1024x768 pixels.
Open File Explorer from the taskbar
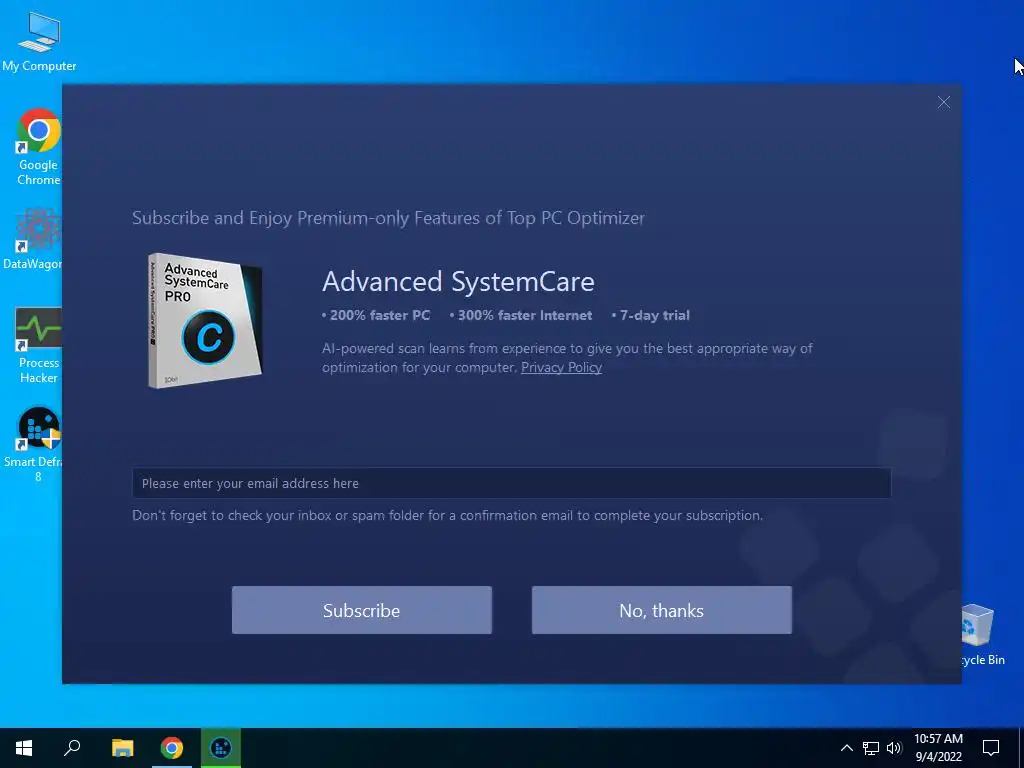(x=122, y=748)
